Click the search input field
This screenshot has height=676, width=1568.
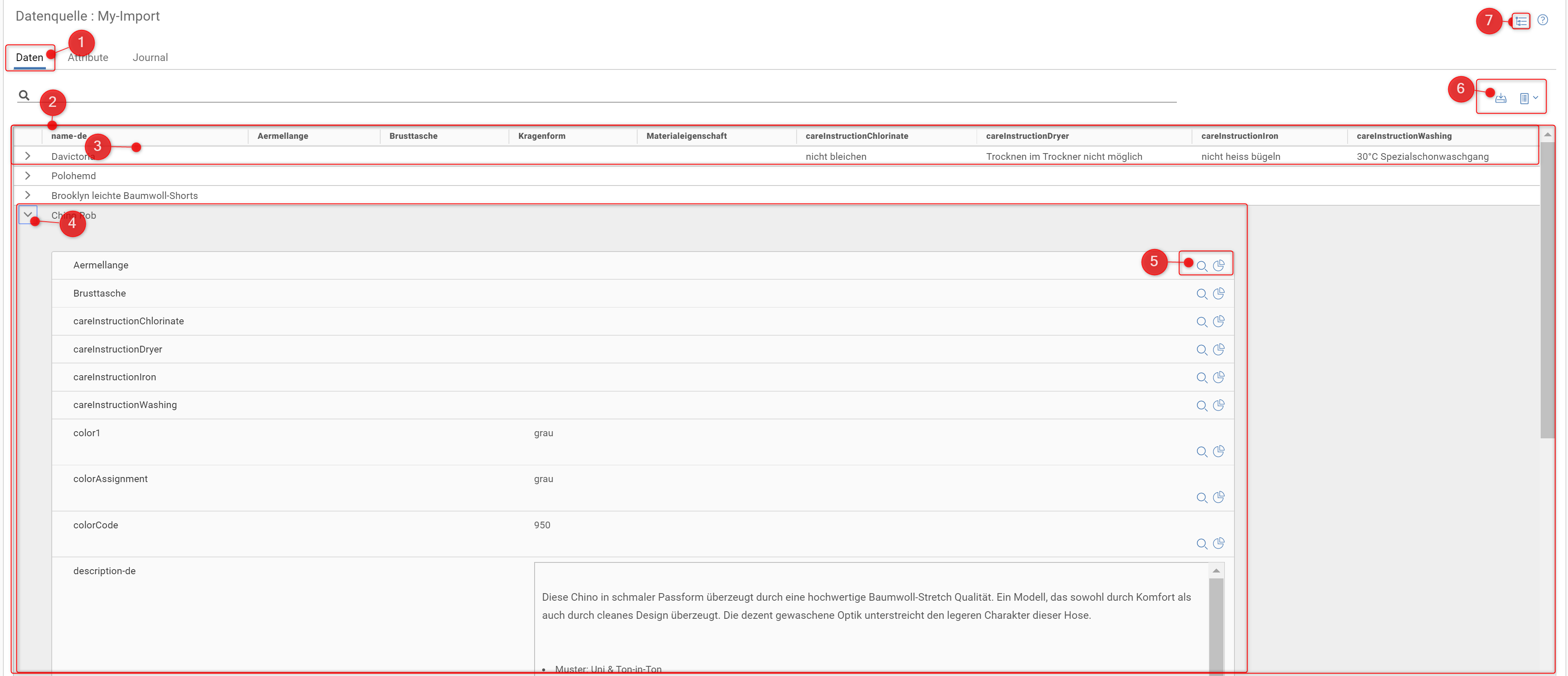596,95
